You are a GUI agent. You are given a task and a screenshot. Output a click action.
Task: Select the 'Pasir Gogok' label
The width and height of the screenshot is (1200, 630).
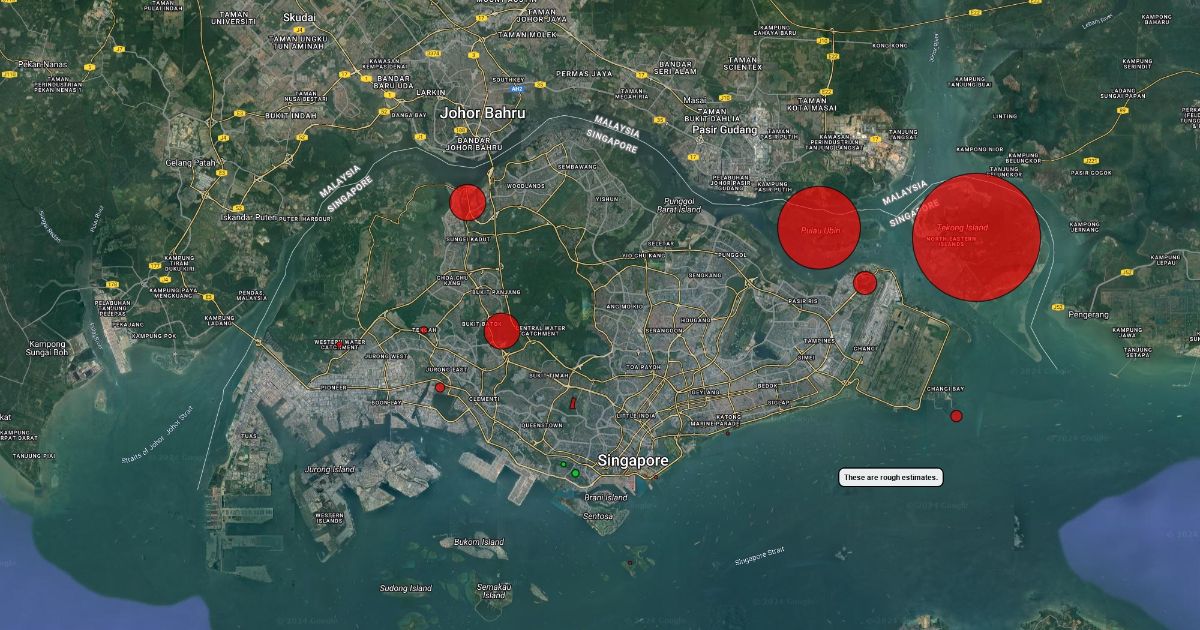(1092, 172)
